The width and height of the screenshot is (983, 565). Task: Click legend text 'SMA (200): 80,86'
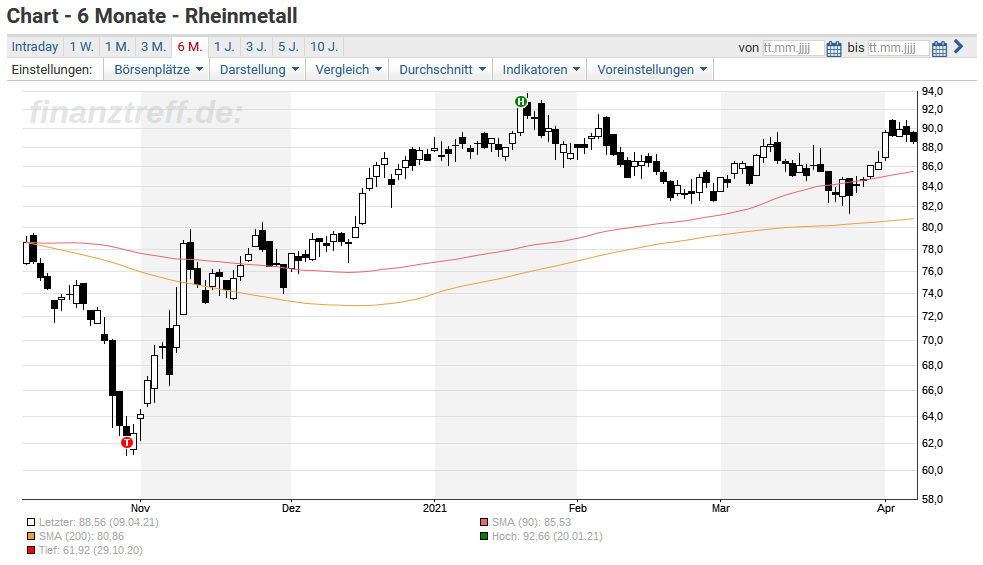click(81, 536)
